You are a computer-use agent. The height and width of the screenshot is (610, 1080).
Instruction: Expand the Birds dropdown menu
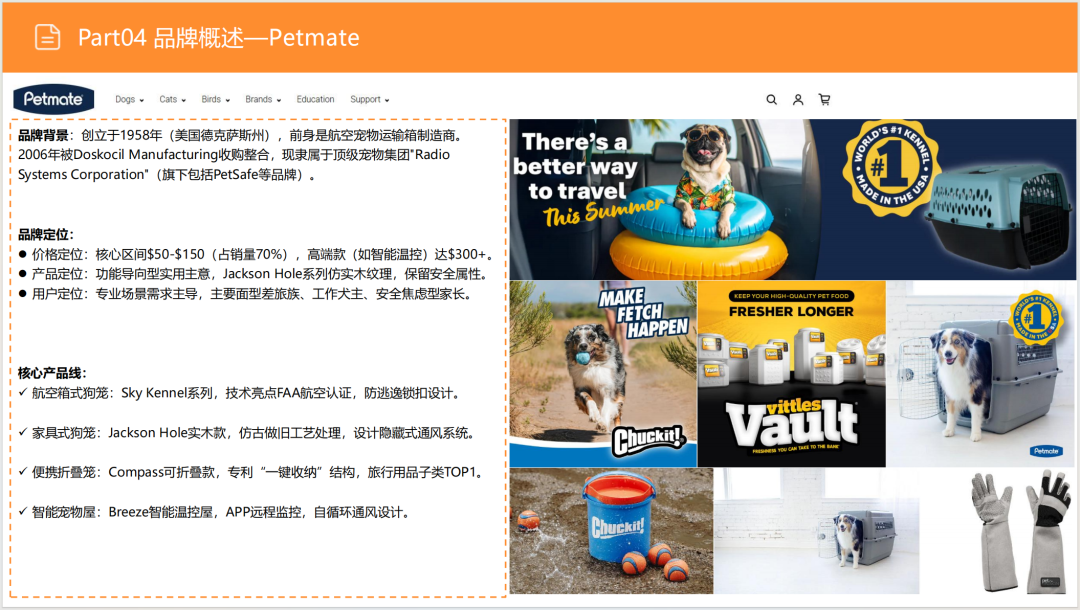click(x=216, y=100)
